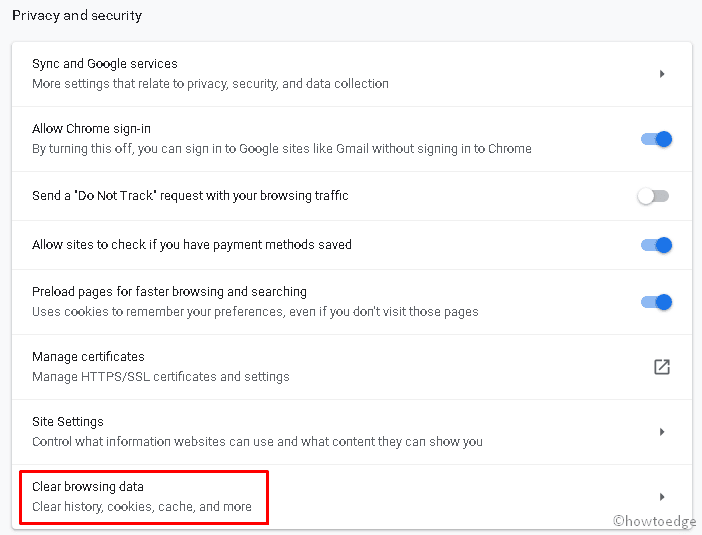This screenshot has height=535, width=702.
Task: Click 'Clear history, cookies, cache, and more' description
Action: tap(142, 507)
